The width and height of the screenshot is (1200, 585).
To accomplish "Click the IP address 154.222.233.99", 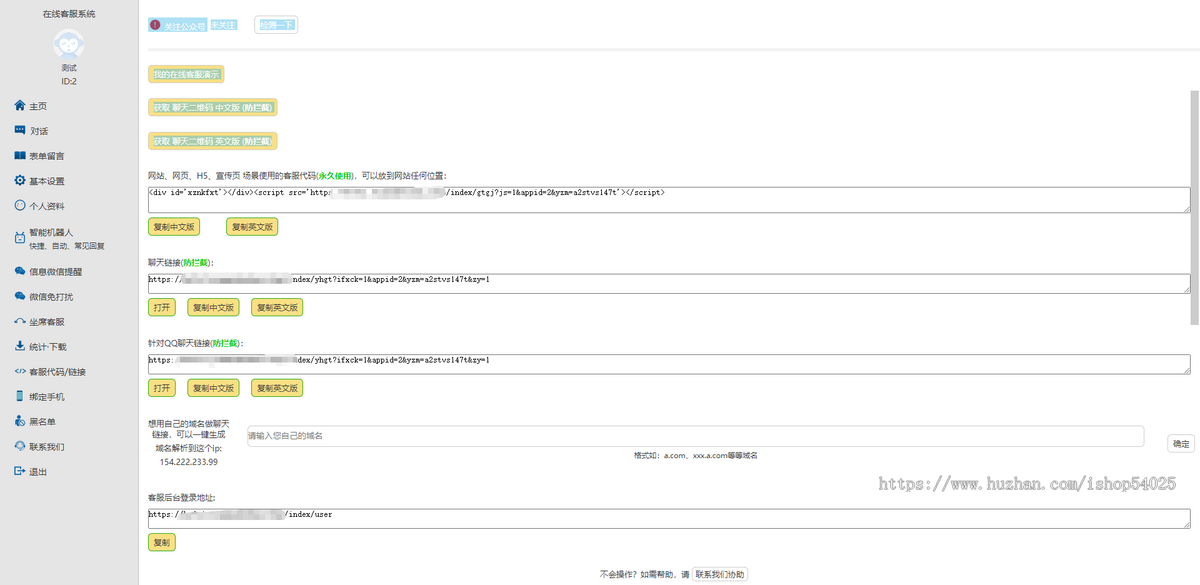I will pos(188,462).
